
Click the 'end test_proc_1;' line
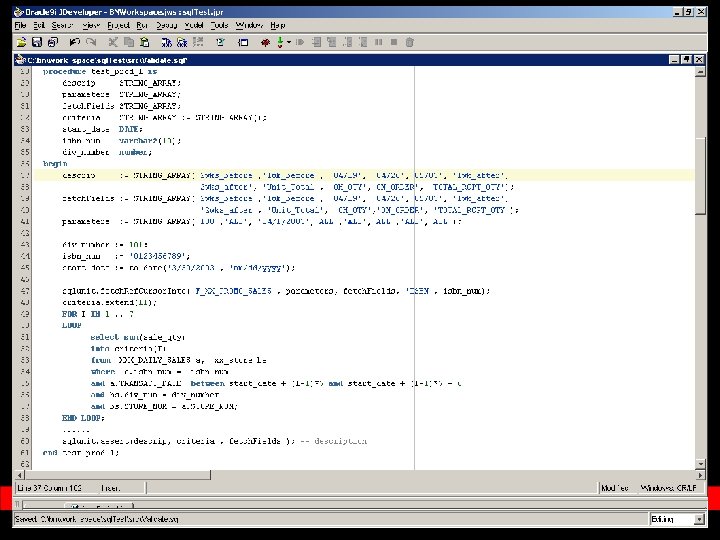(x=81, y=453)
